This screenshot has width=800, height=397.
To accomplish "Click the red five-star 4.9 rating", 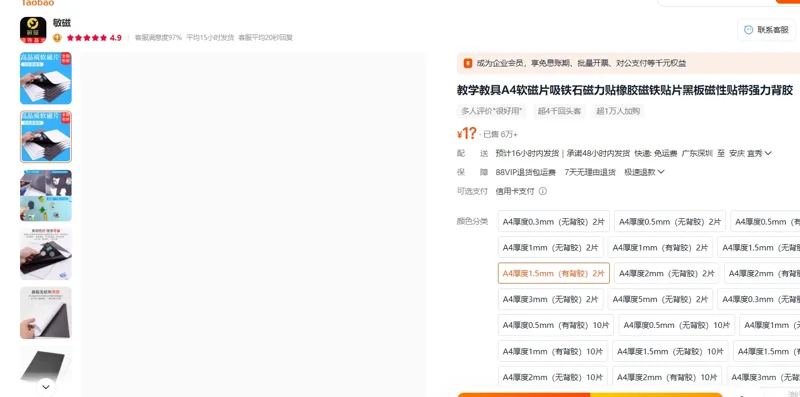I will (94, 38).
